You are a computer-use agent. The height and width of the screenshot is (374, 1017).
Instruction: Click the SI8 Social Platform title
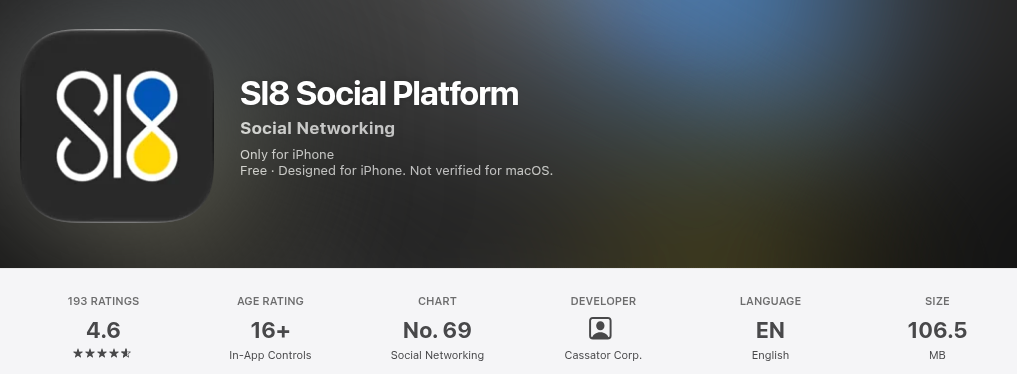[379, 93]
